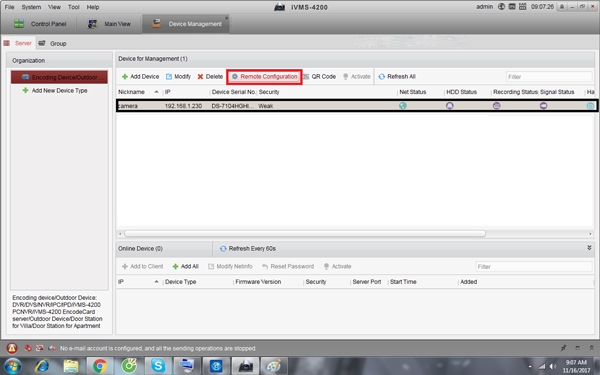Click the e-mail not configured message
The image size is (600, 375).
[x=158, y=349]
